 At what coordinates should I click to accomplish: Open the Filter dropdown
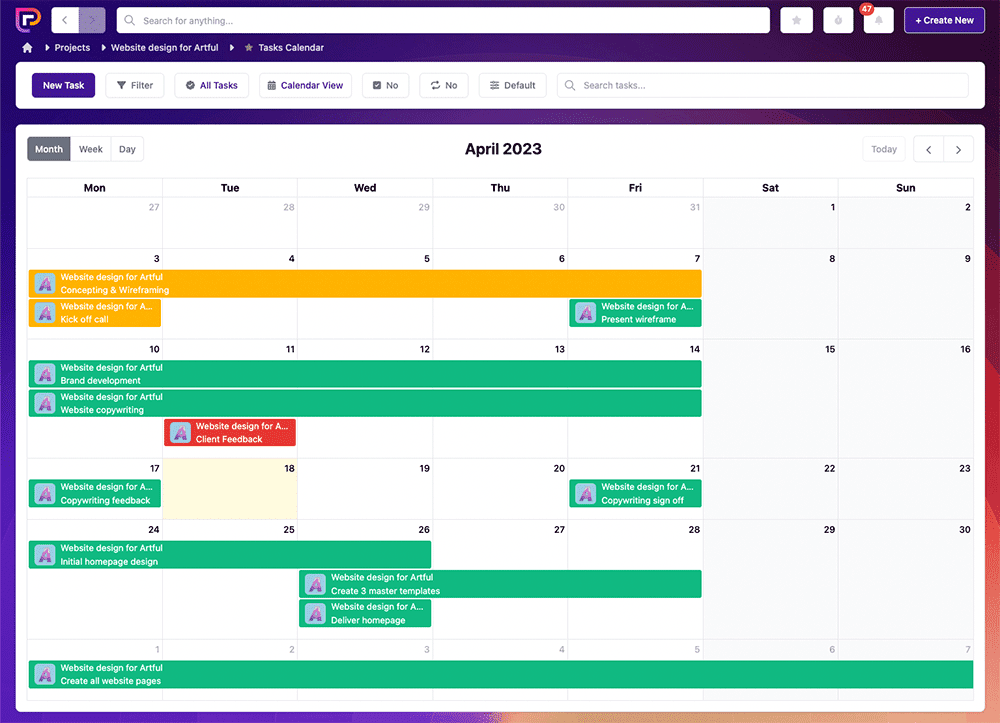135,85
